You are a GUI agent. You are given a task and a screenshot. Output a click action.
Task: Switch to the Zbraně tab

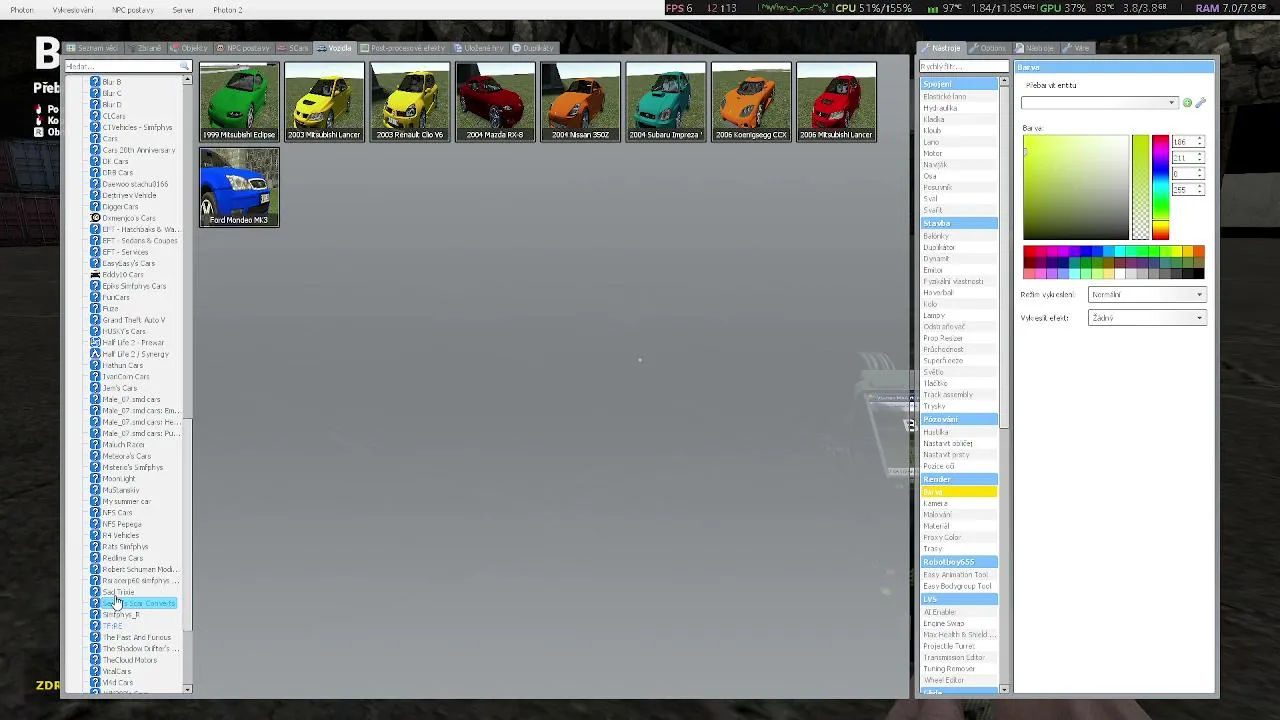(x=145, y=48)
